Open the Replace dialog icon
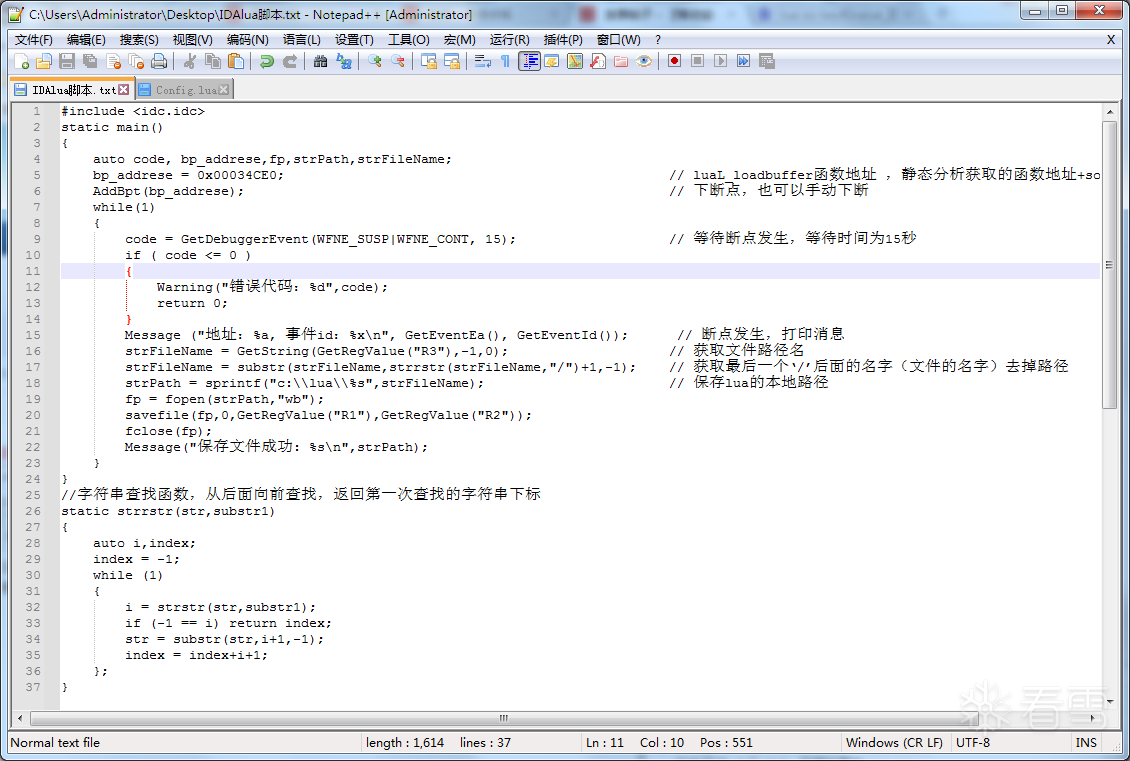This screenshot has height=761, width=1130. pyautogui.click(x=344, y=61)
